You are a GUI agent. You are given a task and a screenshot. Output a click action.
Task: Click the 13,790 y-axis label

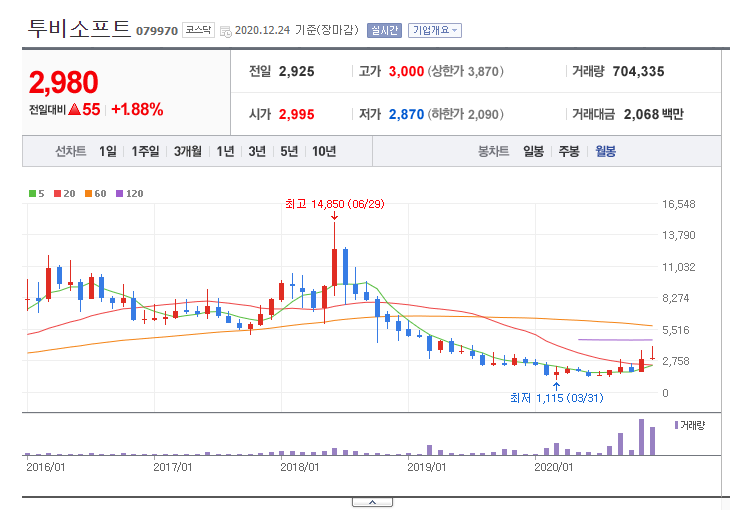(679, 235)
